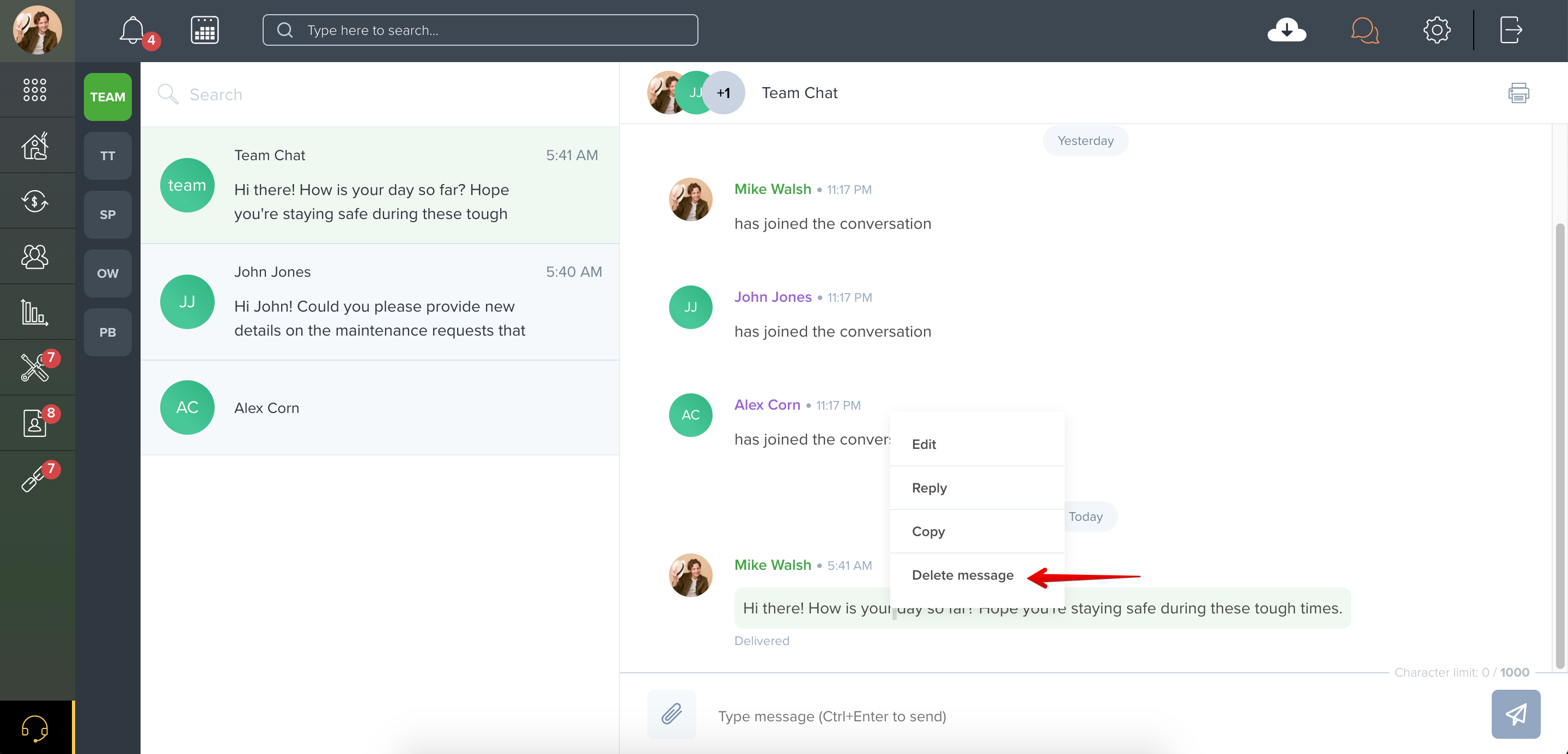1568x754 pixels.
Task: Open the Team Chat conversation in list
Action: click(x=380, y=185)
